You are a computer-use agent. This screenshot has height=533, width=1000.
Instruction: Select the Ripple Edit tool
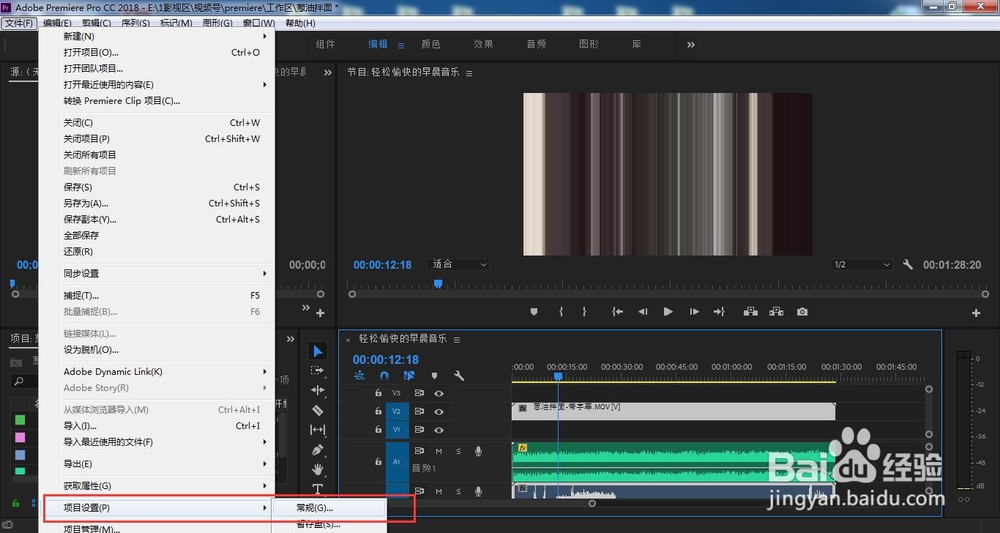tap(317, 390)
